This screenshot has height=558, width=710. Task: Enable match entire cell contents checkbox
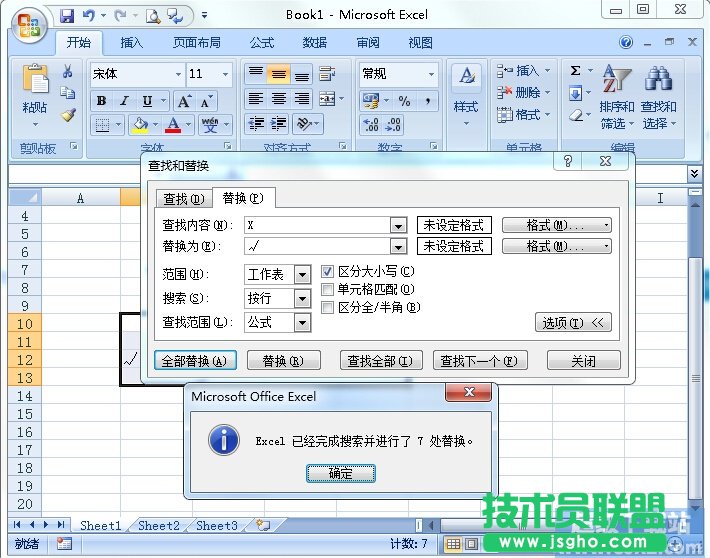pos(328,290)
